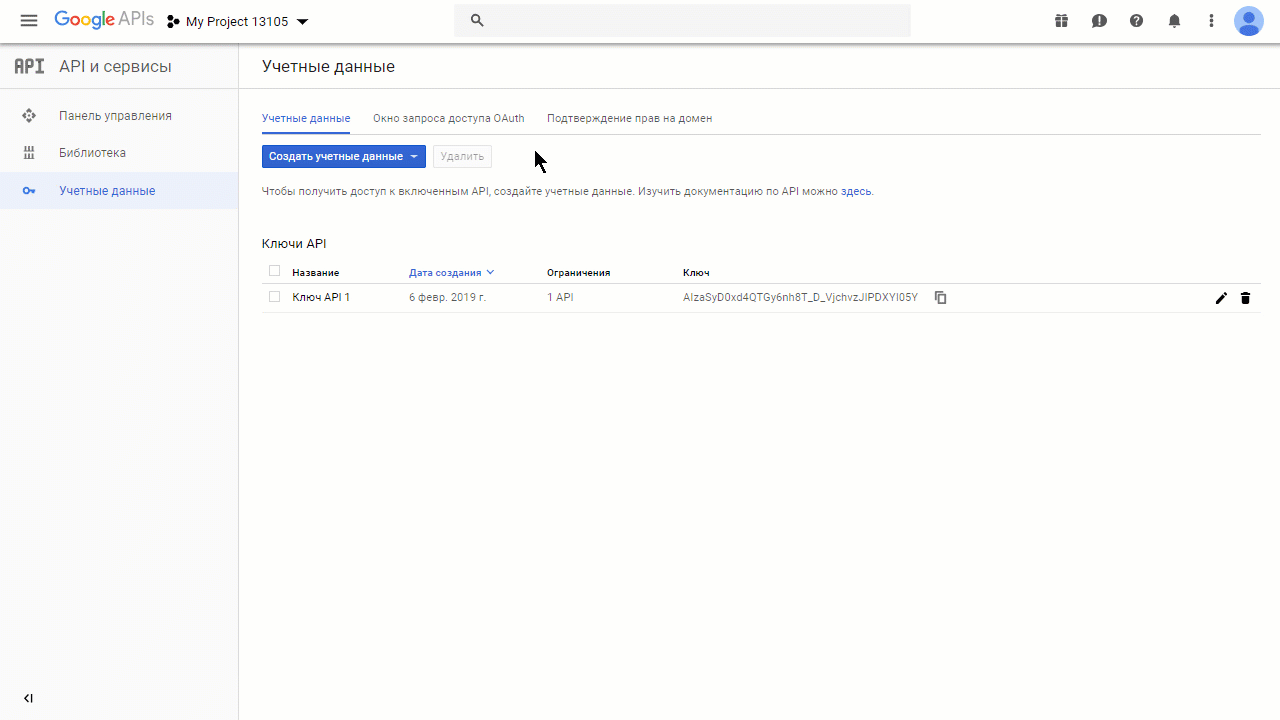Image resolution: width=1280 pixels, height=720 pixels.
Task: Toggle the select-all checkbox in table header
Action: tap(274, 271)
